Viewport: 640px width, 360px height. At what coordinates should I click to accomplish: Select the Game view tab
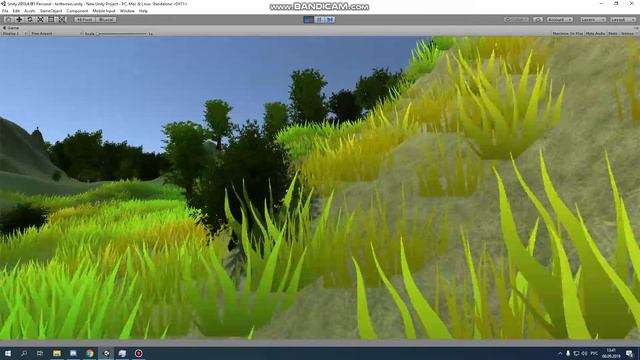11,28
